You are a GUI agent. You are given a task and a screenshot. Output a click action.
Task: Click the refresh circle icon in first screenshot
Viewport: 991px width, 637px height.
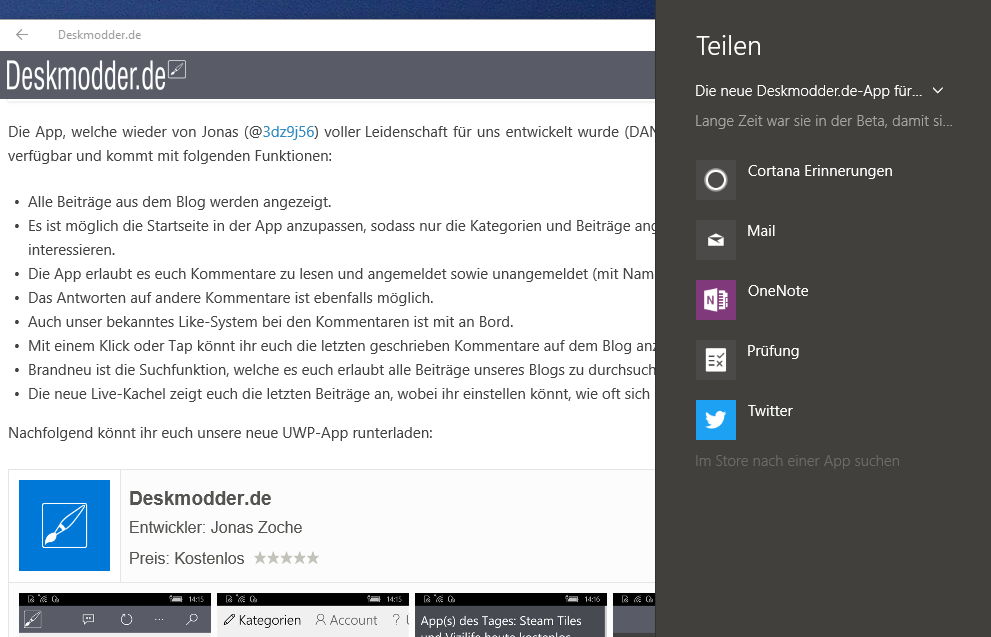pos(126,619)
